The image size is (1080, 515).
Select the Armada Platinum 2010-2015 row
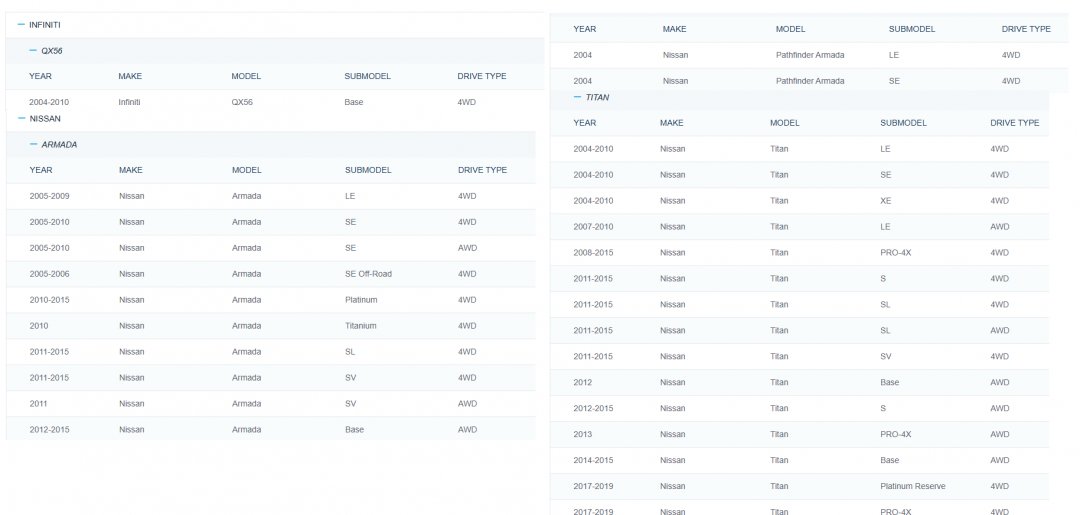coord(270,300)
